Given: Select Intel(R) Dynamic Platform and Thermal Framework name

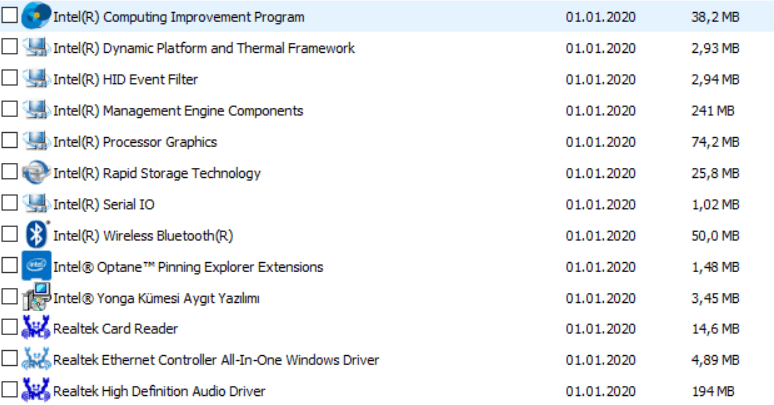Looking at the screenshot, I should coord(204,48).
